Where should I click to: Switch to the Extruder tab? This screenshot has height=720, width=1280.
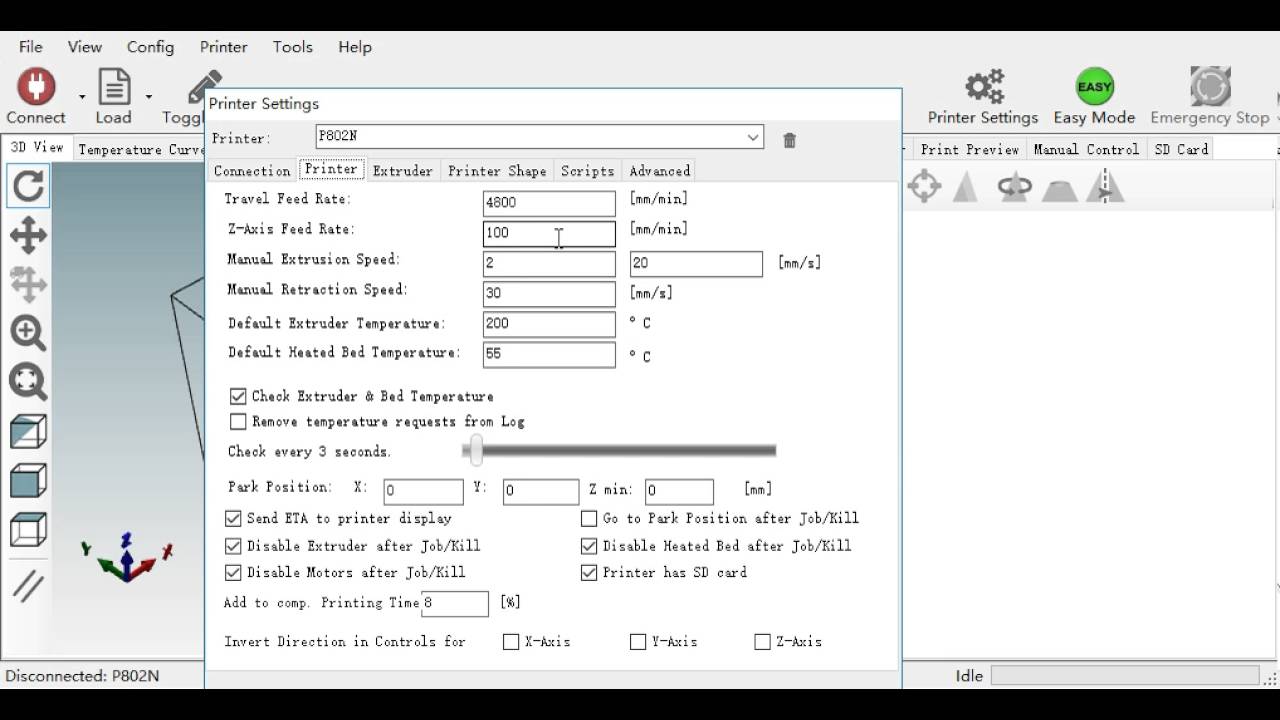pos(402,171)
